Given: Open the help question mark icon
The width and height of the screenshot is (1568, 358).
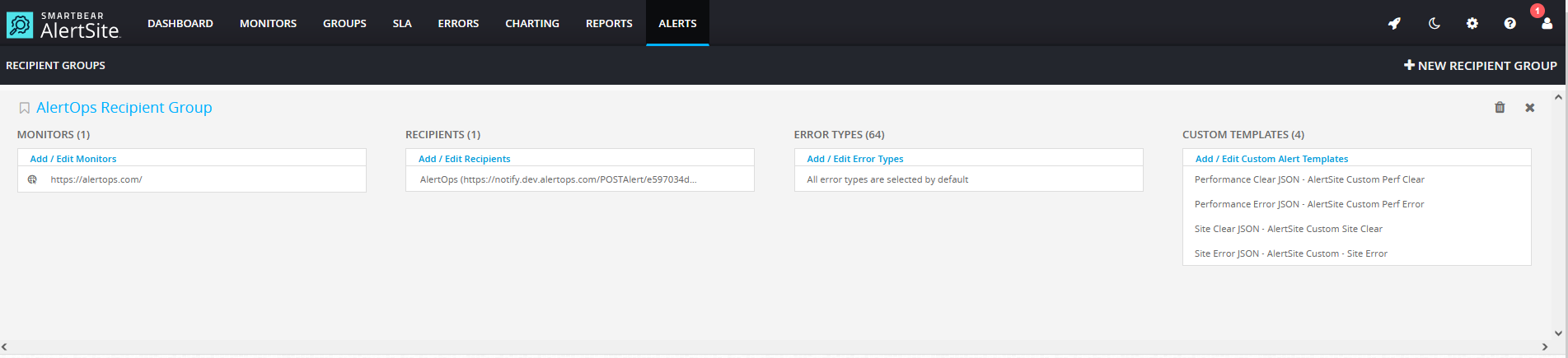Looking at the screenshot, I should point(1509,23).
